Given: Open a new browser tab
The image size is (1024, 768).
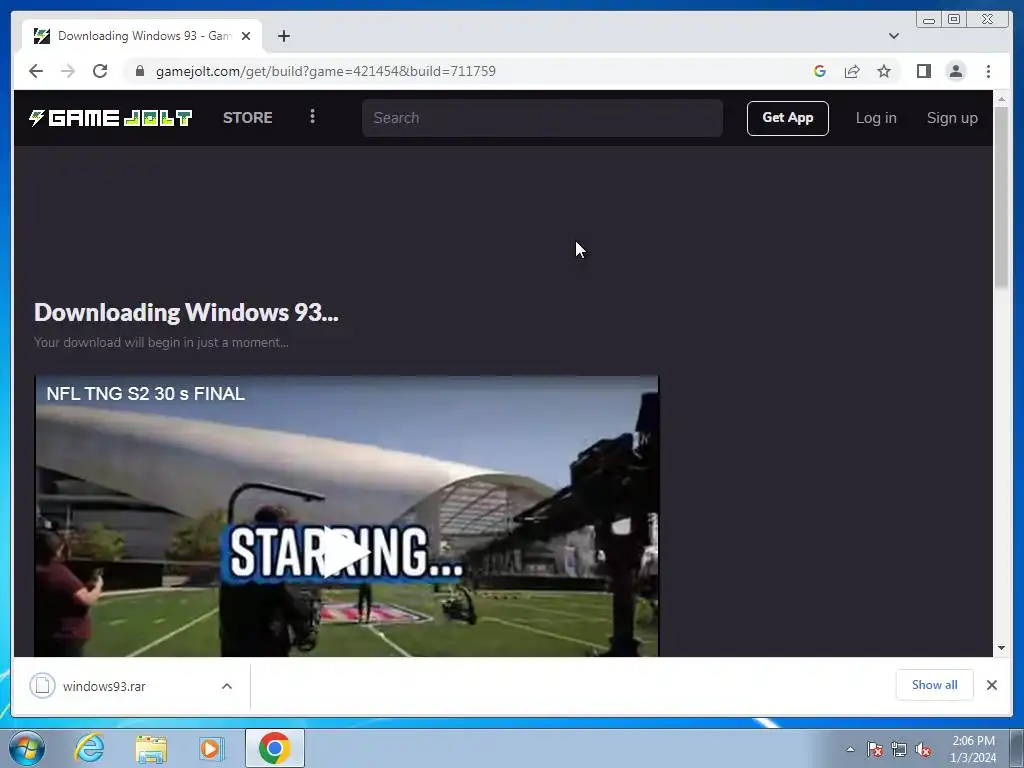Looking at the screenshot, I should (283, 36).
